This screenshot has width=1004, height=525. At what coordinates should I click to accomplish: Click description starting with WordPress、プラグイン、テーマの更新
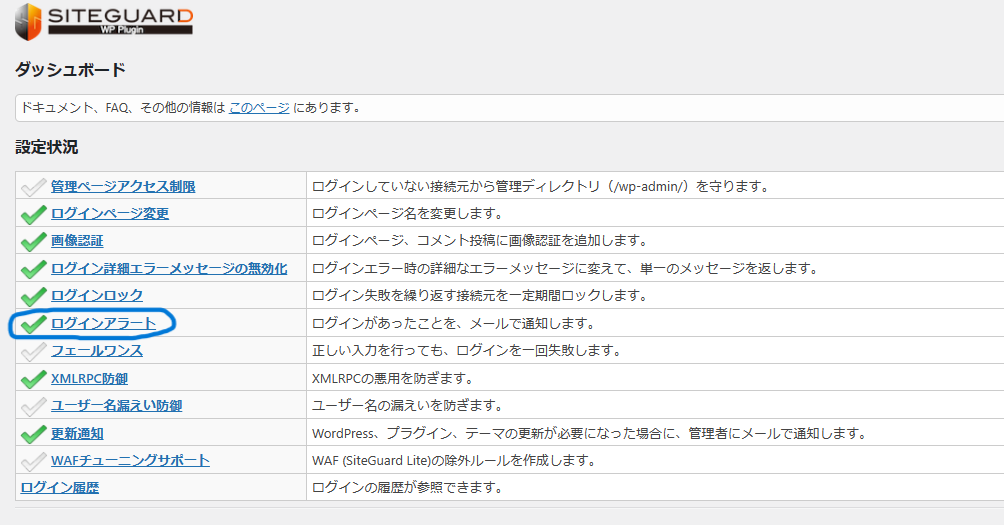point(590,433)
